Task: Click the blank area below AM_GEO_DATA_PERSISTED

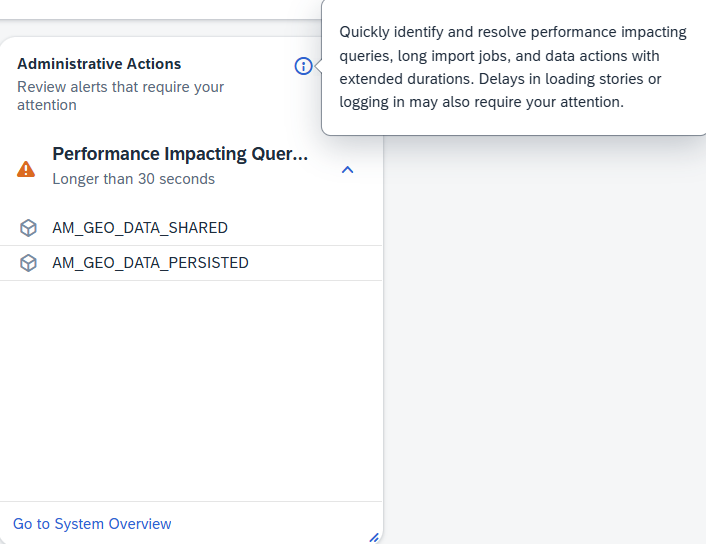Action: point(190,390)
